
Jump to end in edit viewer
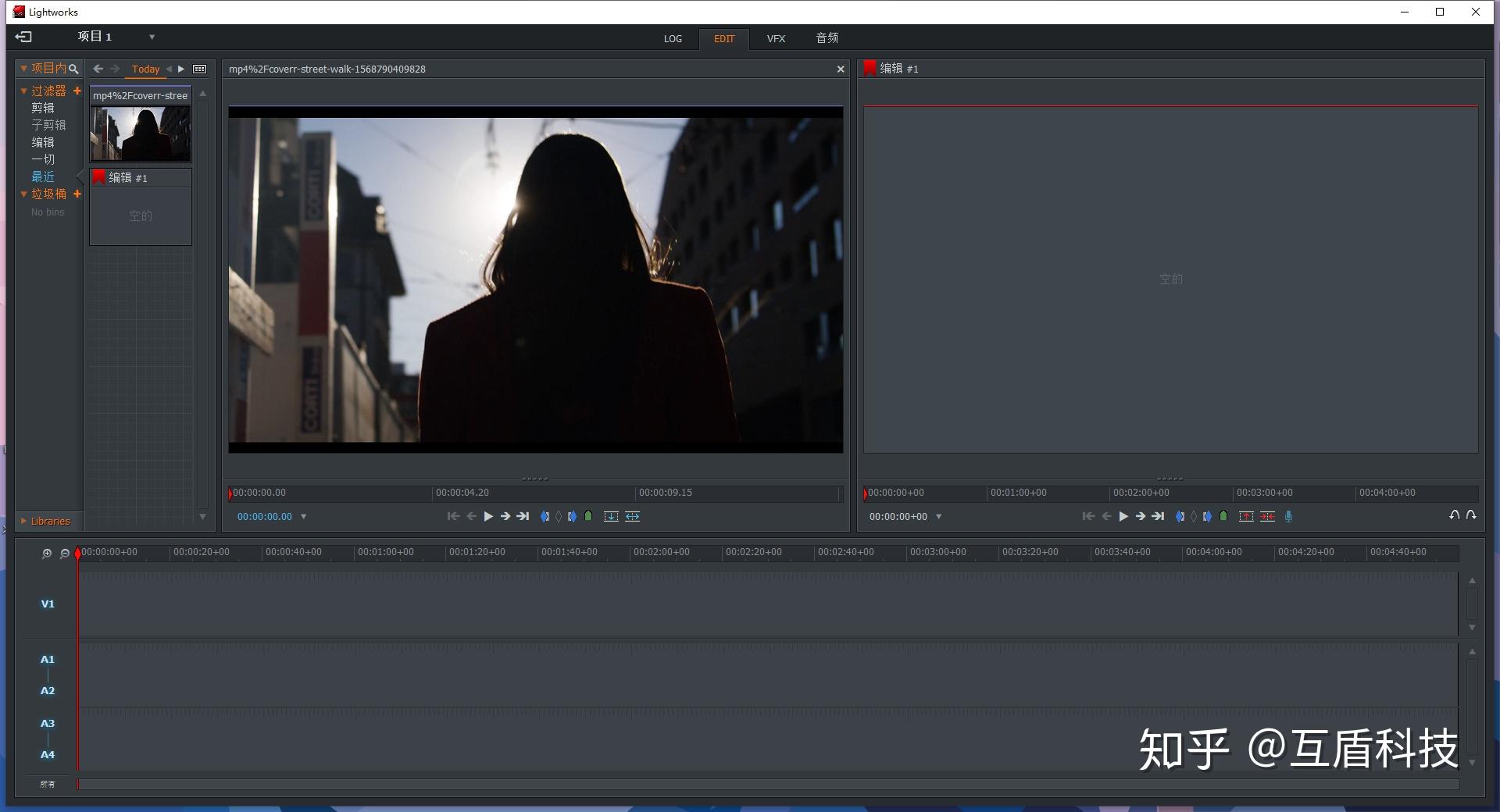[x=1159, y=516]
